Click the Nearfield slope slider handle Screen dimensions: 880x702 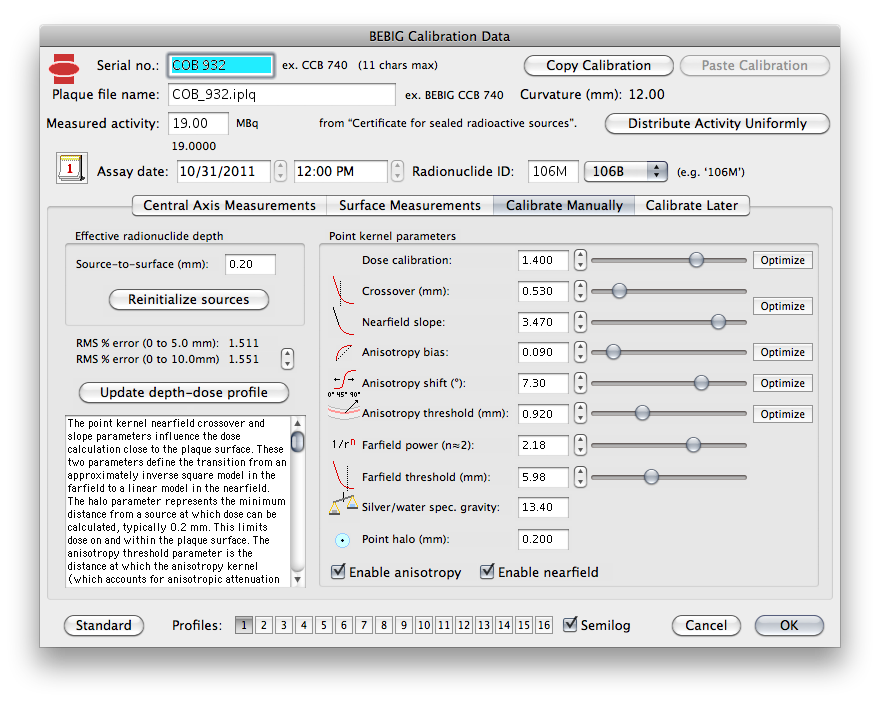[x=718, y=322]
